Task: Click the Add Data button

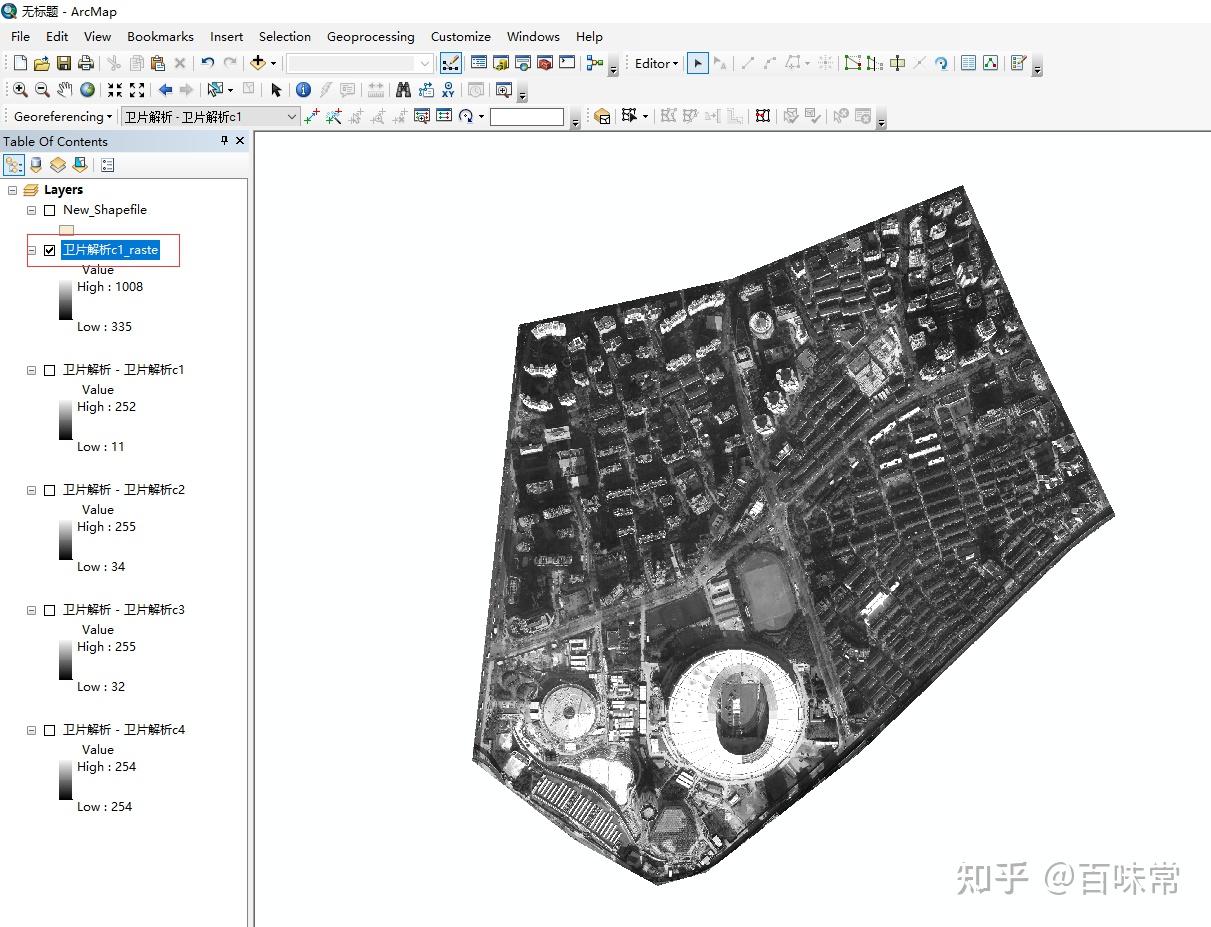Action: click(258, 63)
